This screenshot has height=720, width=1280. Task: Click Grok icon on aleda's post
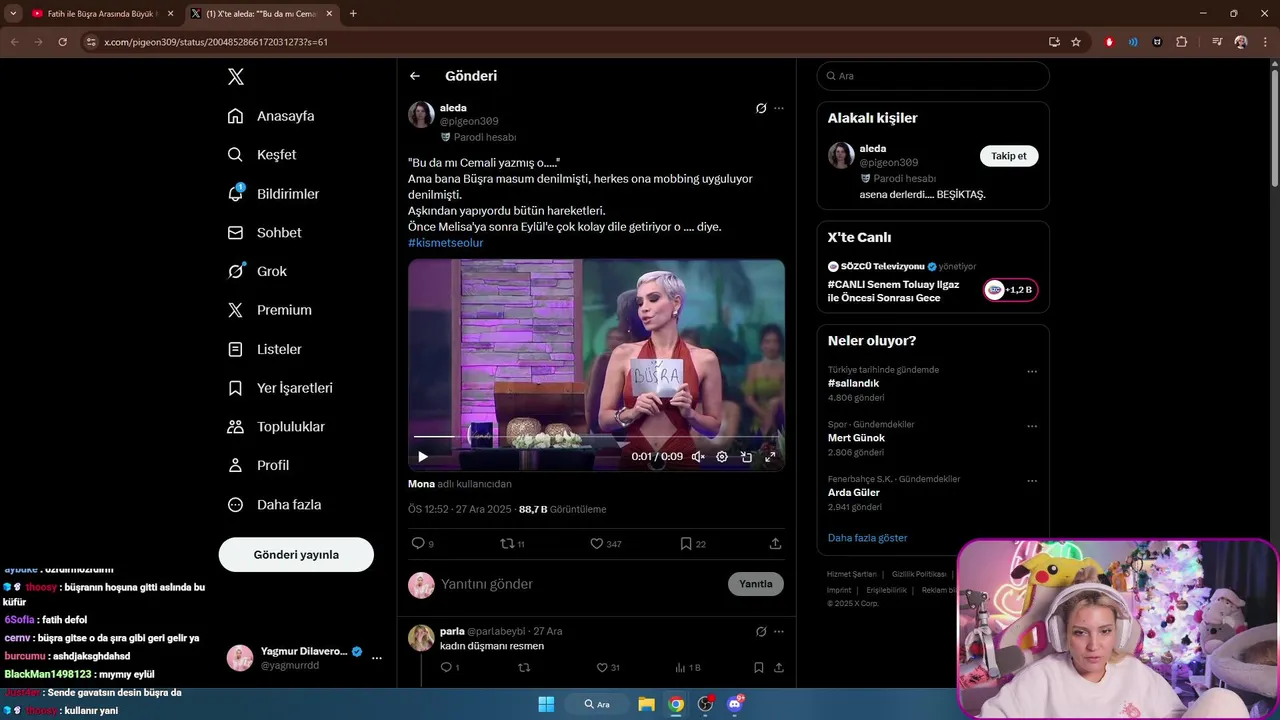pyautogui.click(x=760, y=108)
